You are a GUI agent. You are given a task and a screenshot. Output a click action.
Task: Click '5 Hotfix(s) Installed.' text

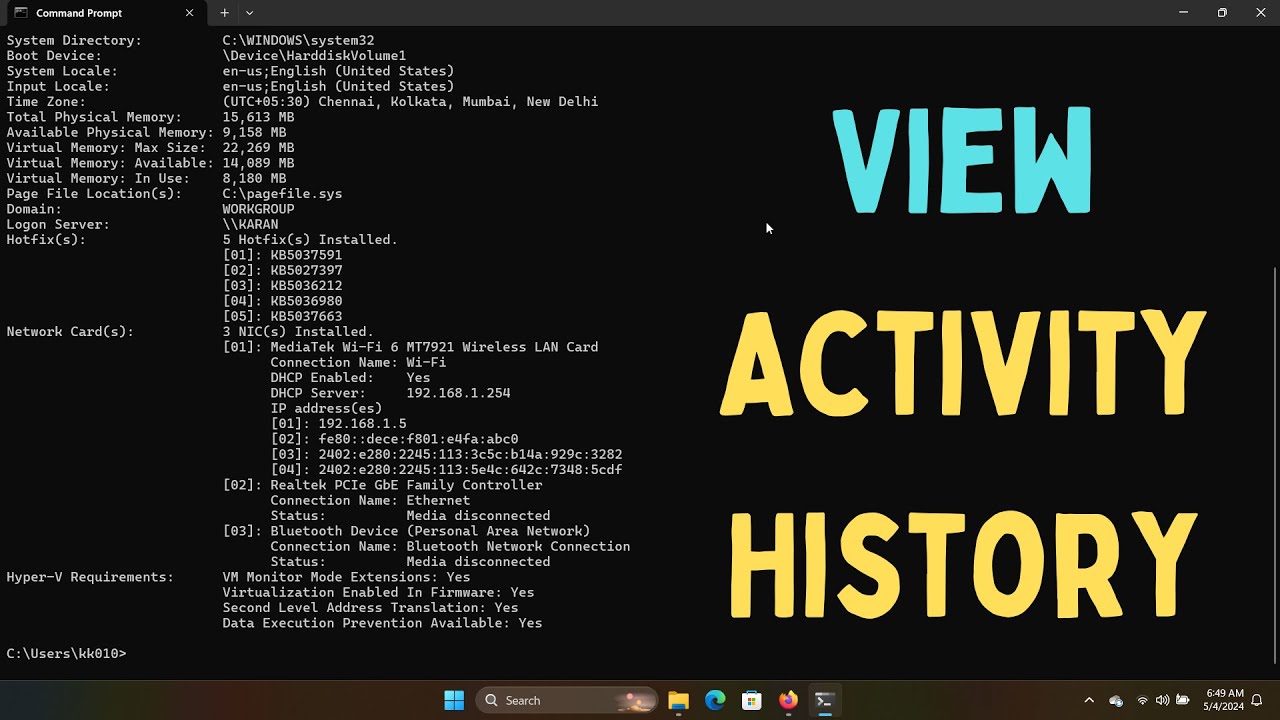pyautogui.click(x=310, y=240)
